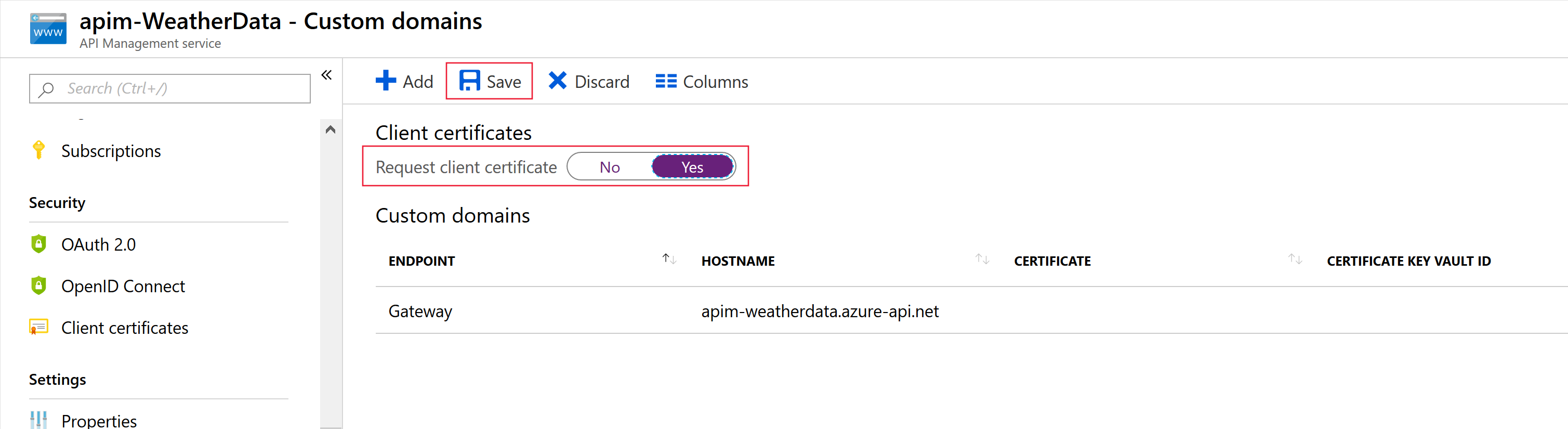Sort by the CERTIFICATE column arrows

point(1295,259)
